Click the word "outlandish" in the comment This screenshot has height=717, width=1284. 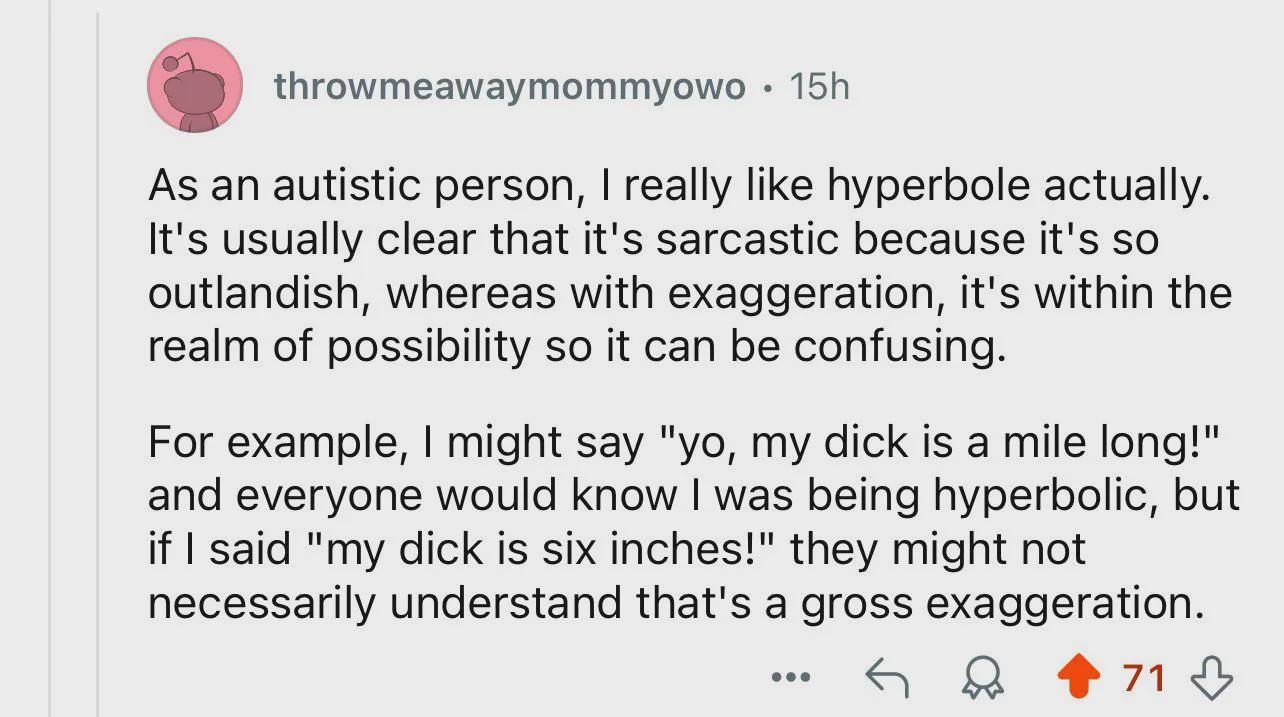[258, 293]
